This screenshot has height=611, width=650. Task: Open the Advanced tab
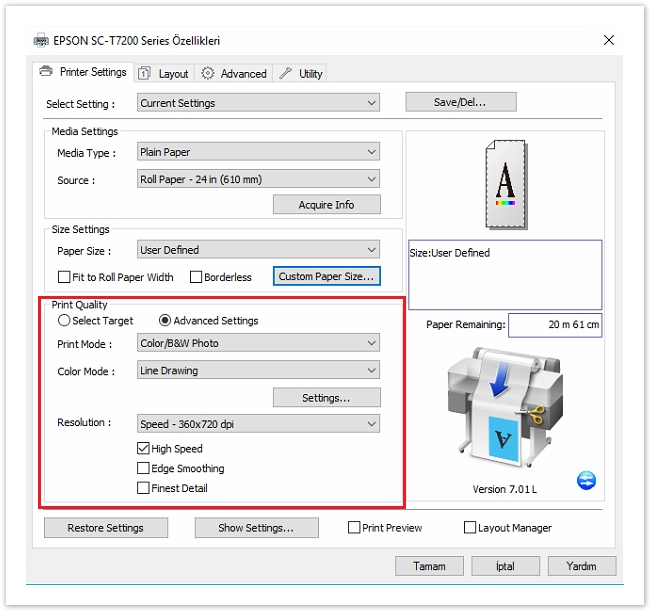(x=234, y=73)
